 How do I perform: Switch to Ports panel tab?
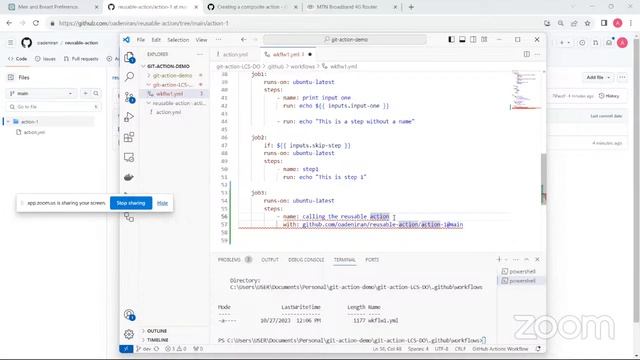(x=372, y=260)
